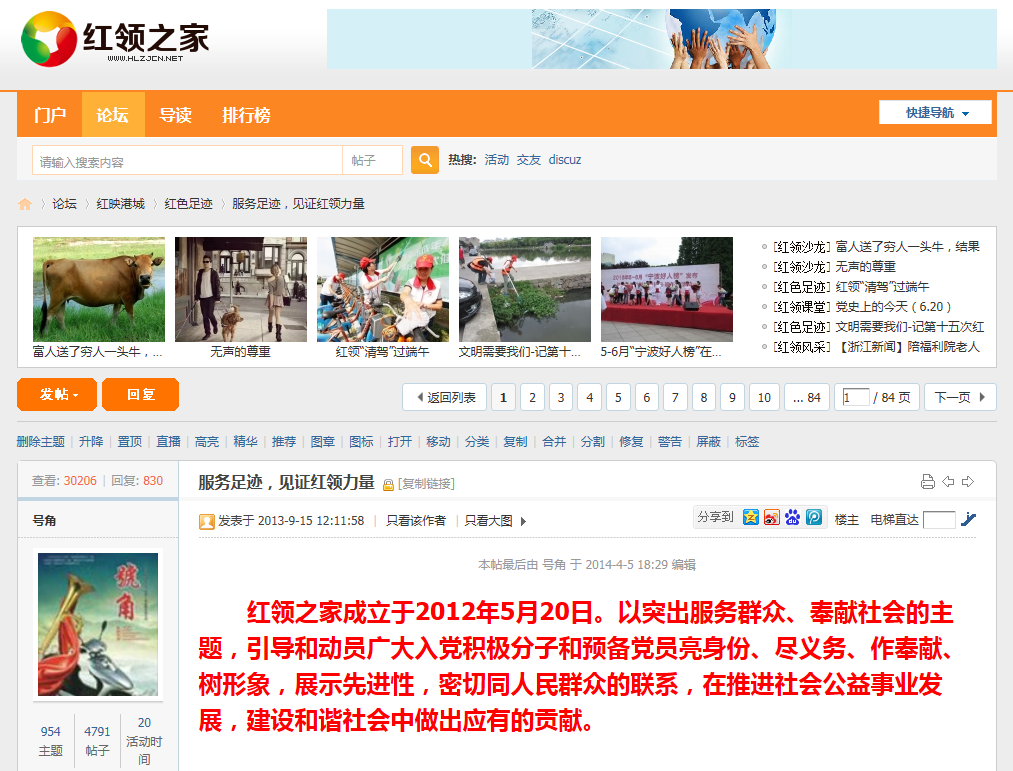Click the printer icon for the thread
1013x771 pixels.
pos(927,482)
